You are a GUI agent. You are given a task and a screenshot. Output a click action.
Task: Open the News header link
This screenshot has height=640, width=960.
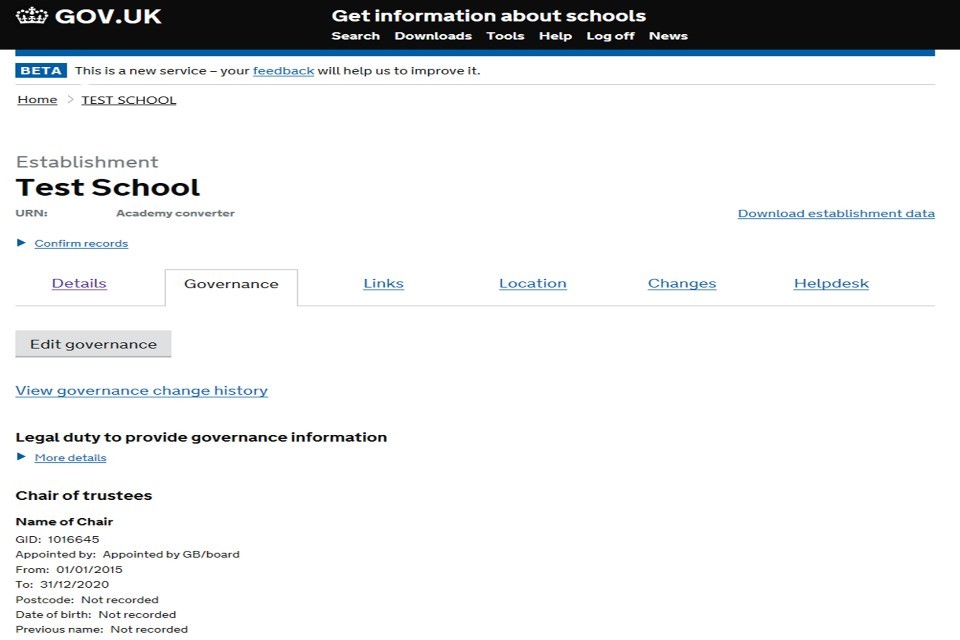tap(668, 36)
